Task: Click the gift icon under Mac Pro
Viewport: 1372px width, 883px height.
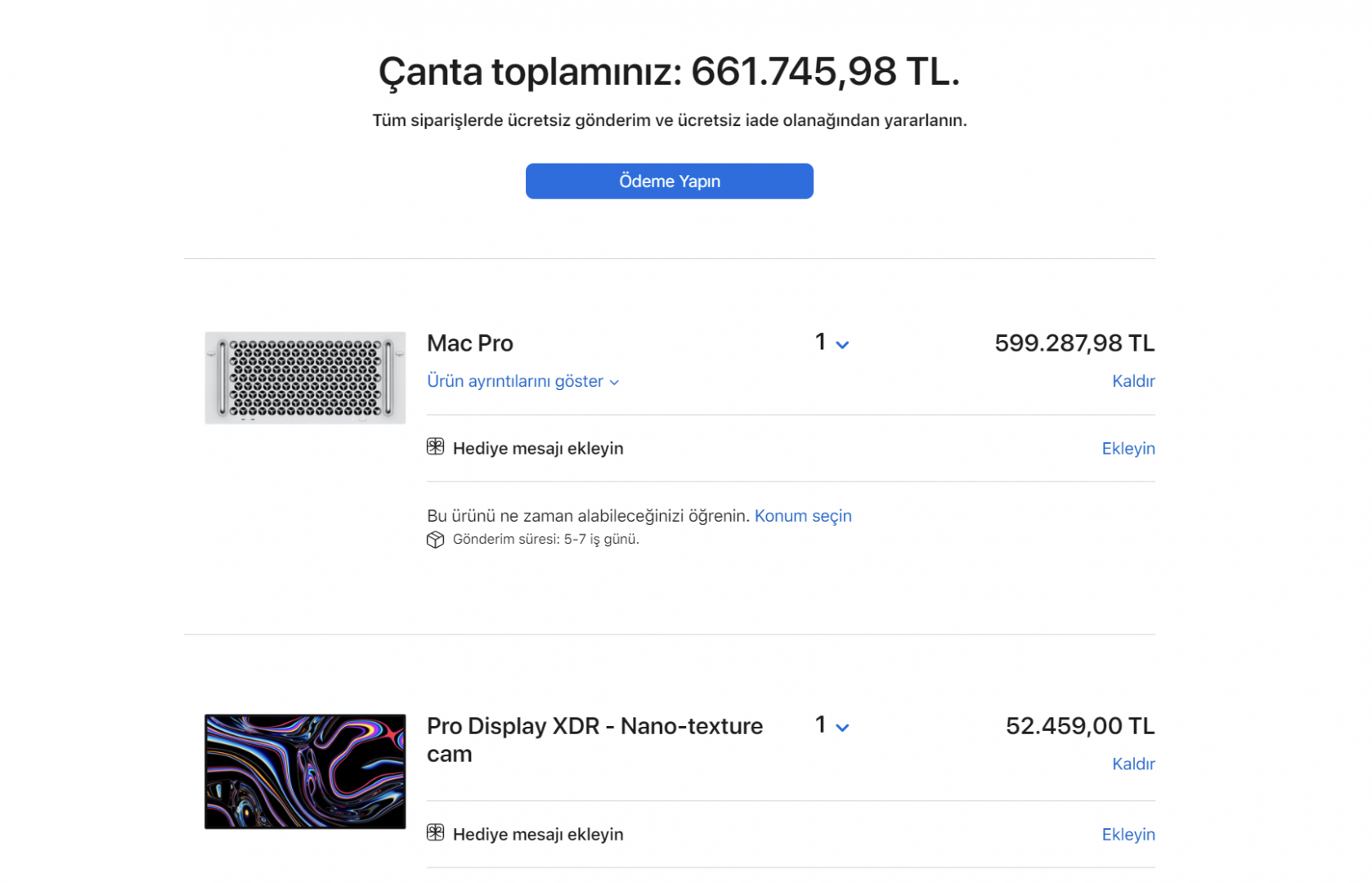Action: (x=435, y=446)
